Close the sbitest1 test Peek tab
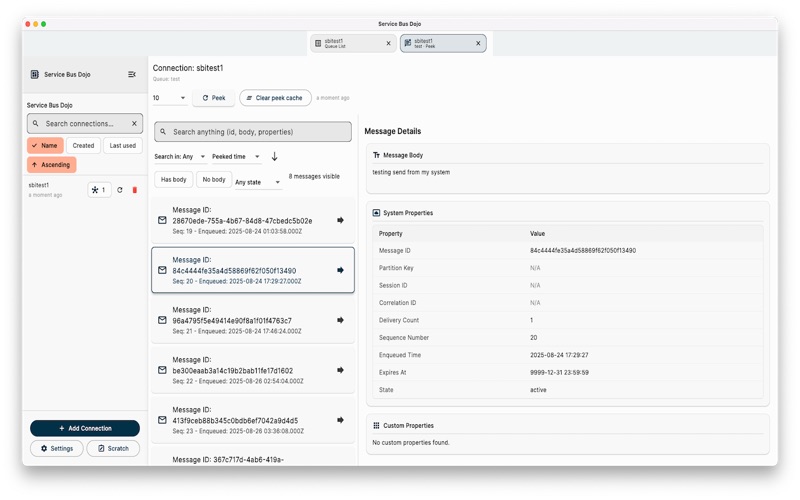Screen dimensions: 800x500 coord(479,43)
